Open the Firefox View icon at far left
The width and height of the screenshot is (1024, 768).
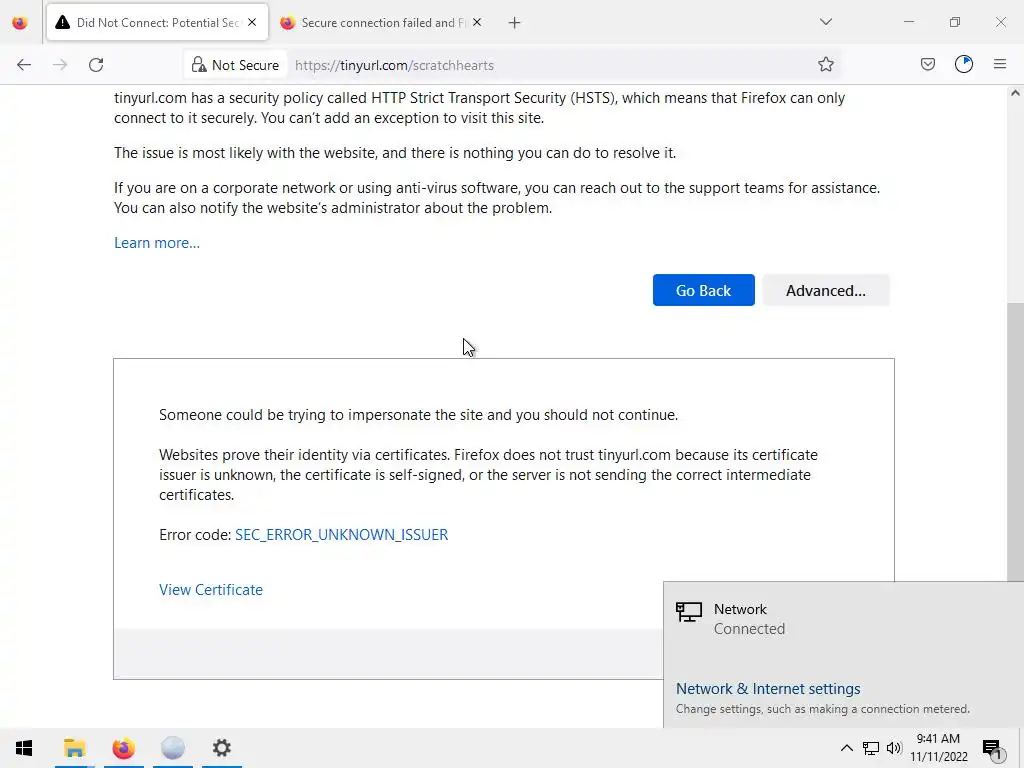pos(20,23)
